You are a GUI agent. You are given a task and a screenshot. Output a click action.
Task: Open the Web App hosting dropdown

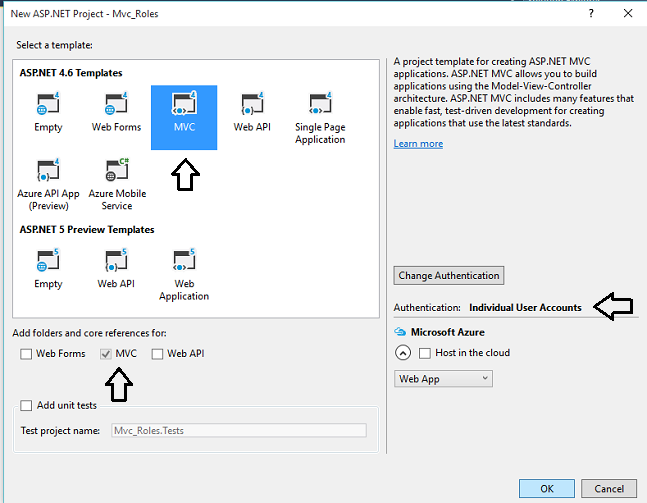tap(443, 379)
